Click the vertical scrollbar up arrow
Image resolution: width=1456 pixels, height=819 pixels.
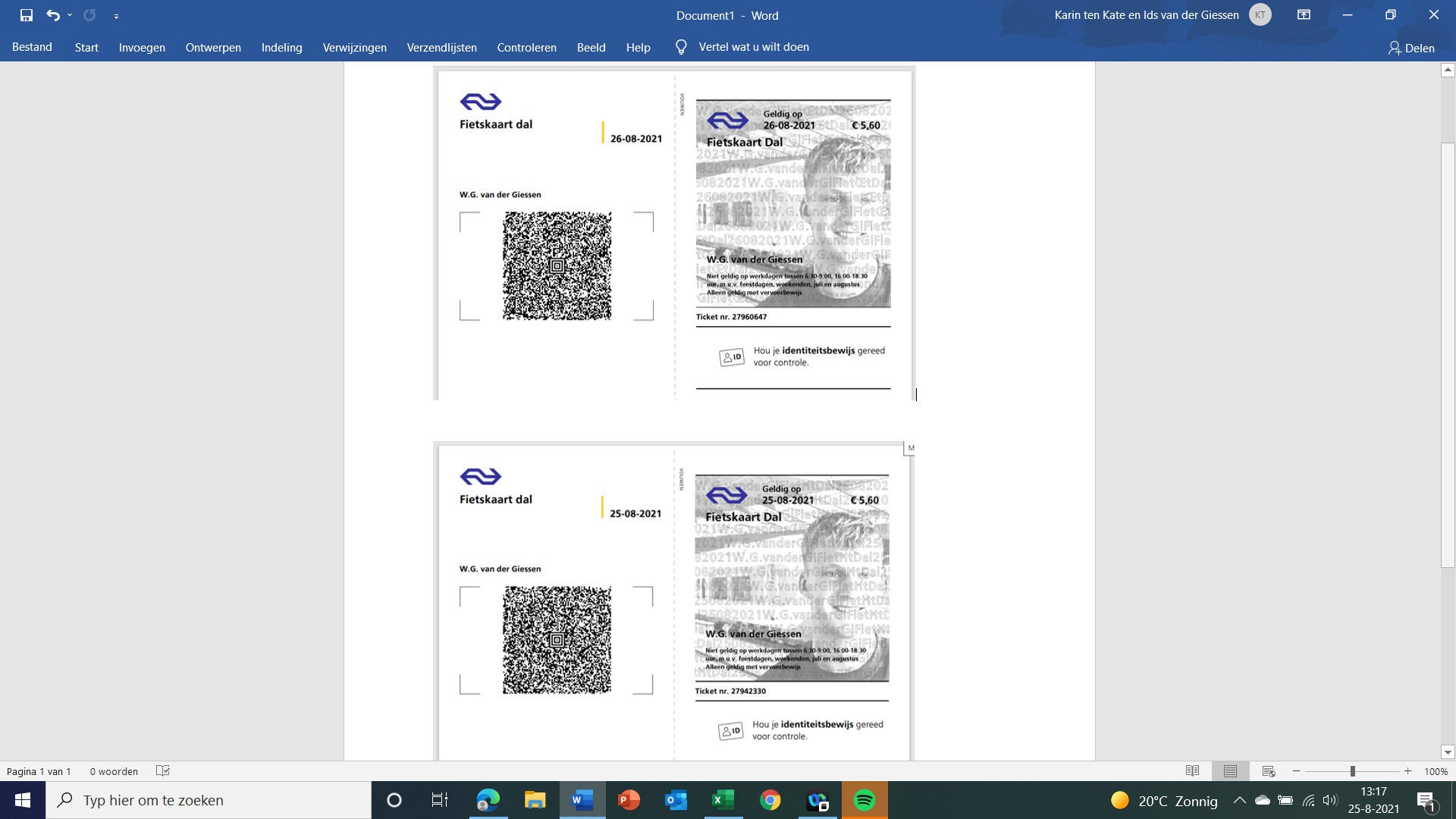pyautogui.click(x=1448, y=70)
